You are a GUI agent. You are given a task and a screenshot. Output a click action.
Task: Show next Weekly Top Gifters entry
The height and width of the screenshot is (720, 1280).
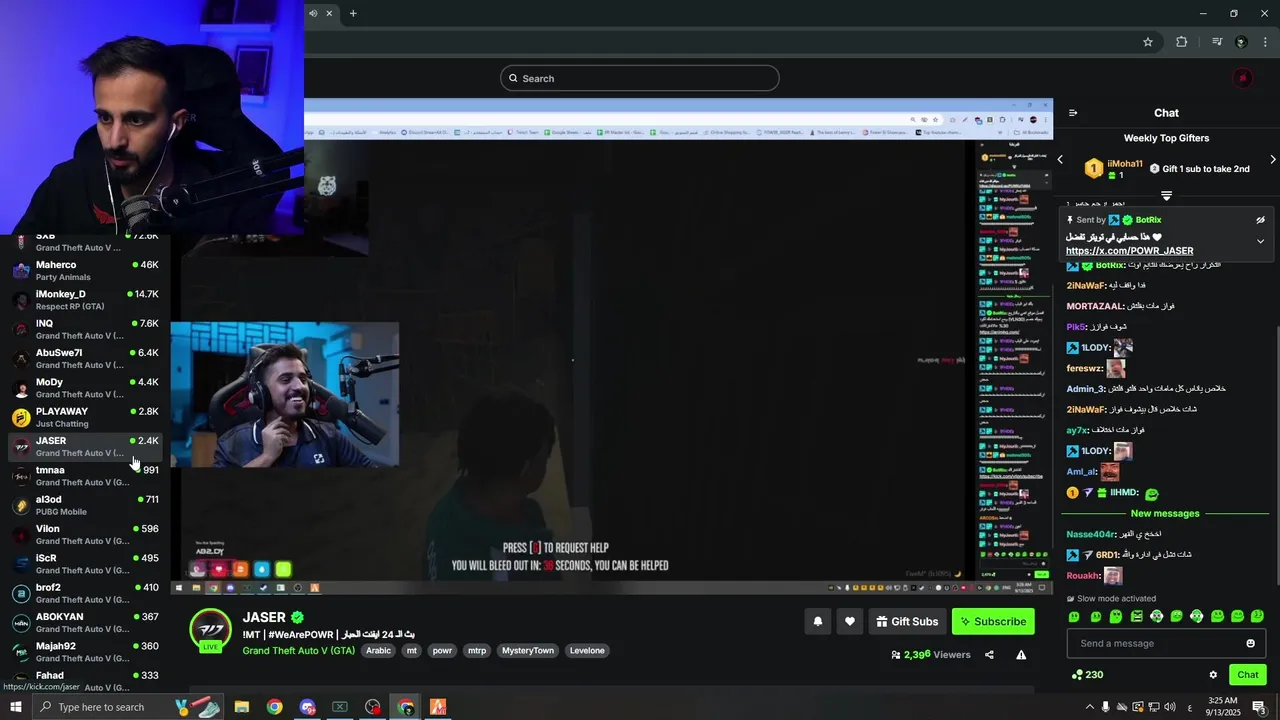pyautogui.click(x=1272, y=160)
